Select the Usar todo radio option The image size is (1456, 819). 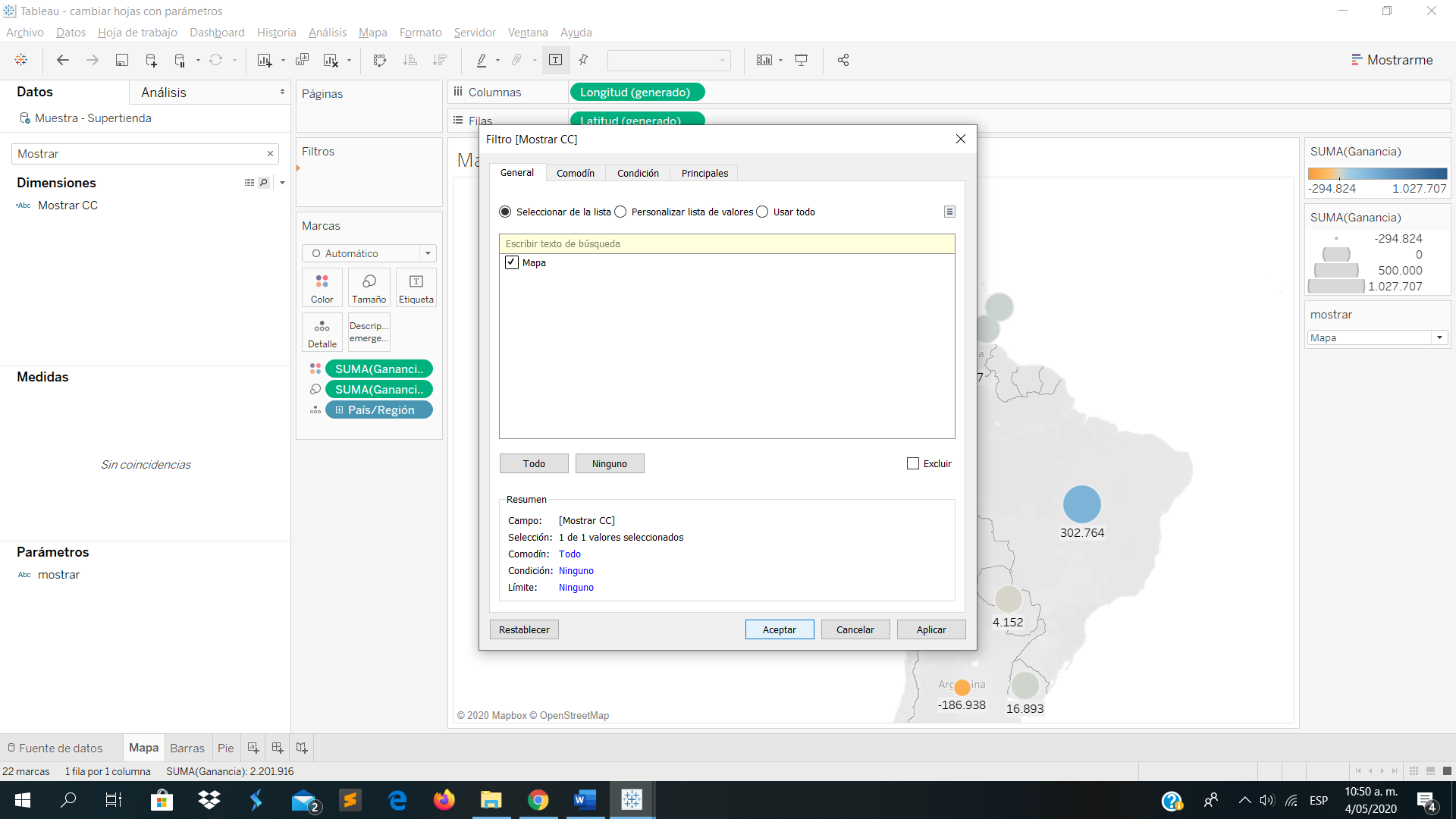tap(762, 212)
